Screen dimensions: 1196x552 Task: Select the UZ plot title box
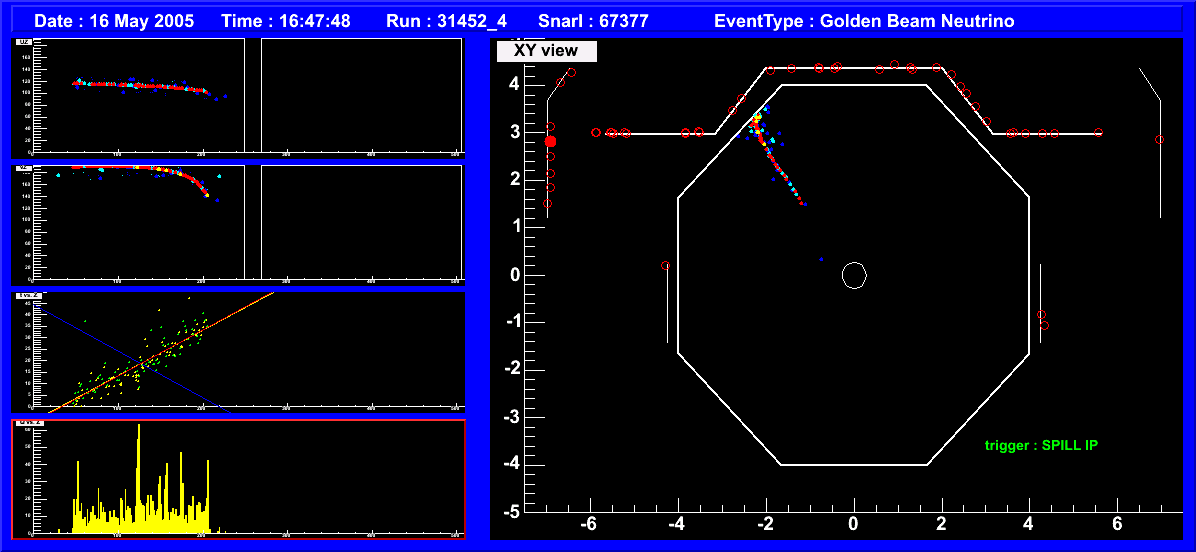pyautogui.click(x=24, y=43)
